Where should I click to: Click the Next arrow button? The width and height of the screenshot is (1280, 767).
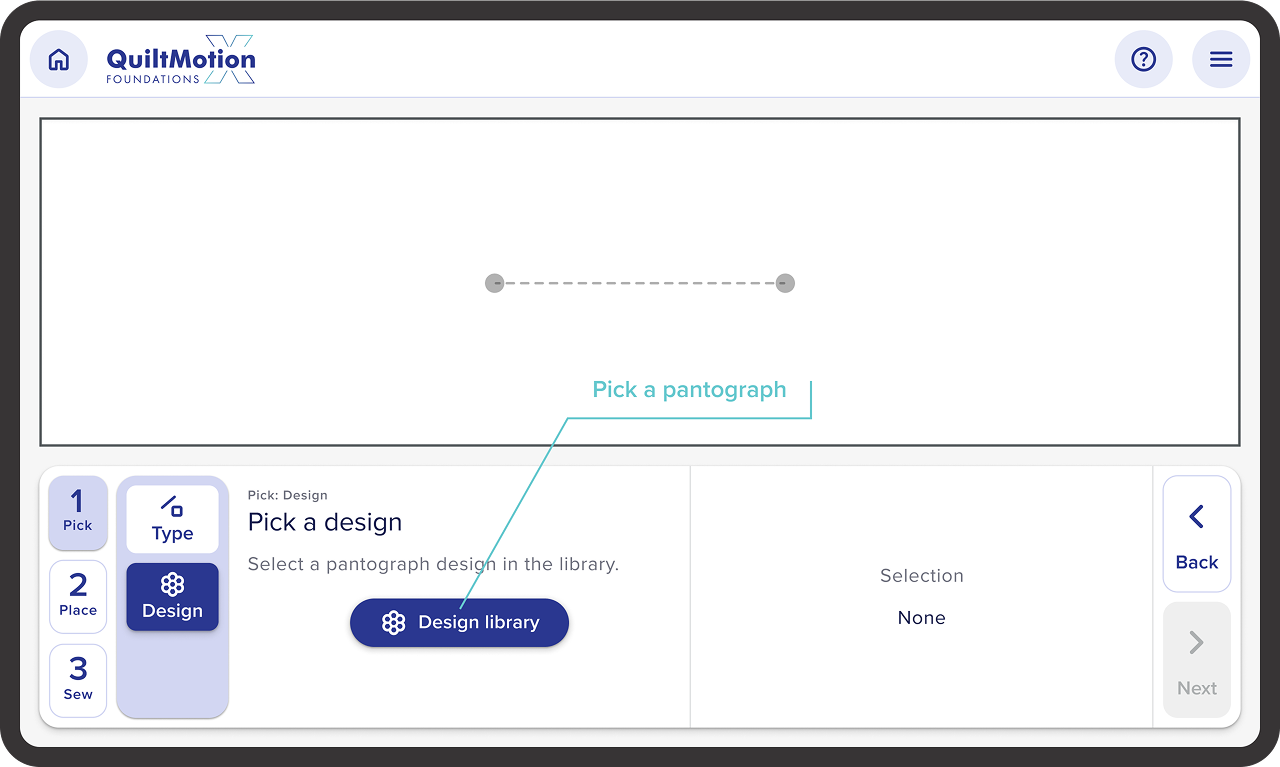click(x=1196, y=660)
